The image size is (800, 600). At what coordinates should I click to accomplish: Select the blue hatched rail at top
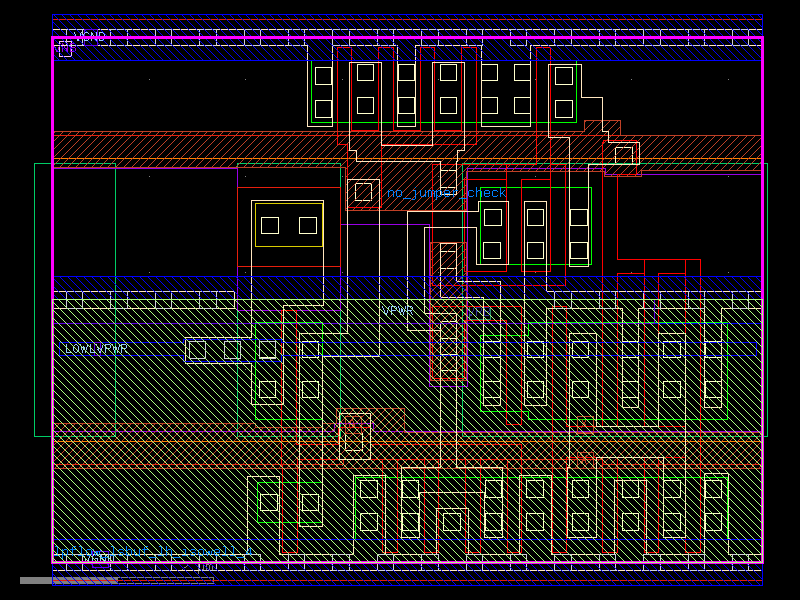point(400,22)
